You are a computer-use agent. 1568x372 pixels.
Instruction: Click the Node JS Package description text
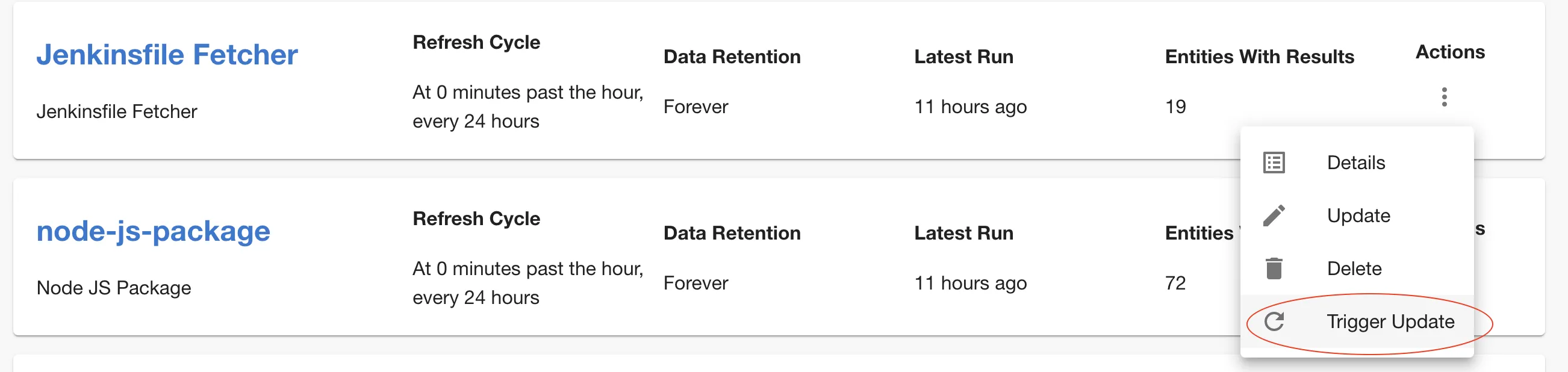[x=114, y=288]
